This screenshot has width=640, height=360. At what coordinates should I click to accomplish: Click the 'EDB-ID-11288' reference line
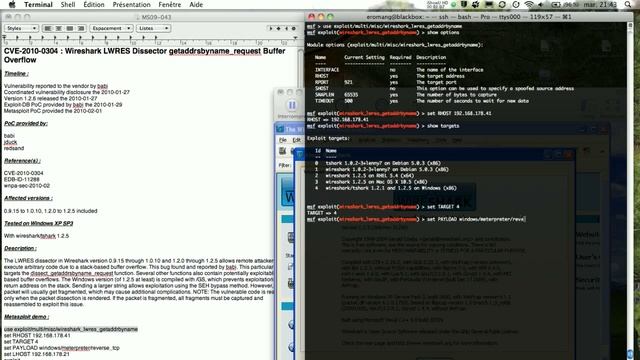[x=22, y=179]
